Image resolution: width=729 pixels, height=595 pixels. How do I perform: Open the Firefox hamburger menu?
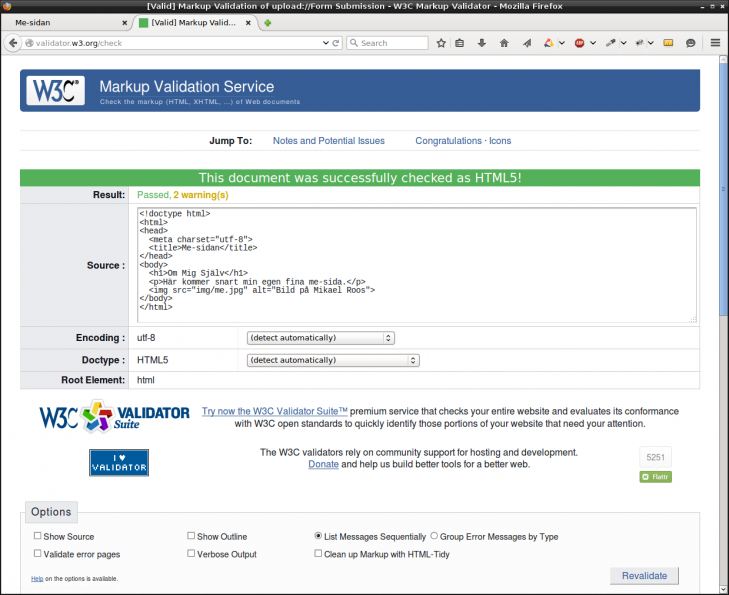click(716, 43)
